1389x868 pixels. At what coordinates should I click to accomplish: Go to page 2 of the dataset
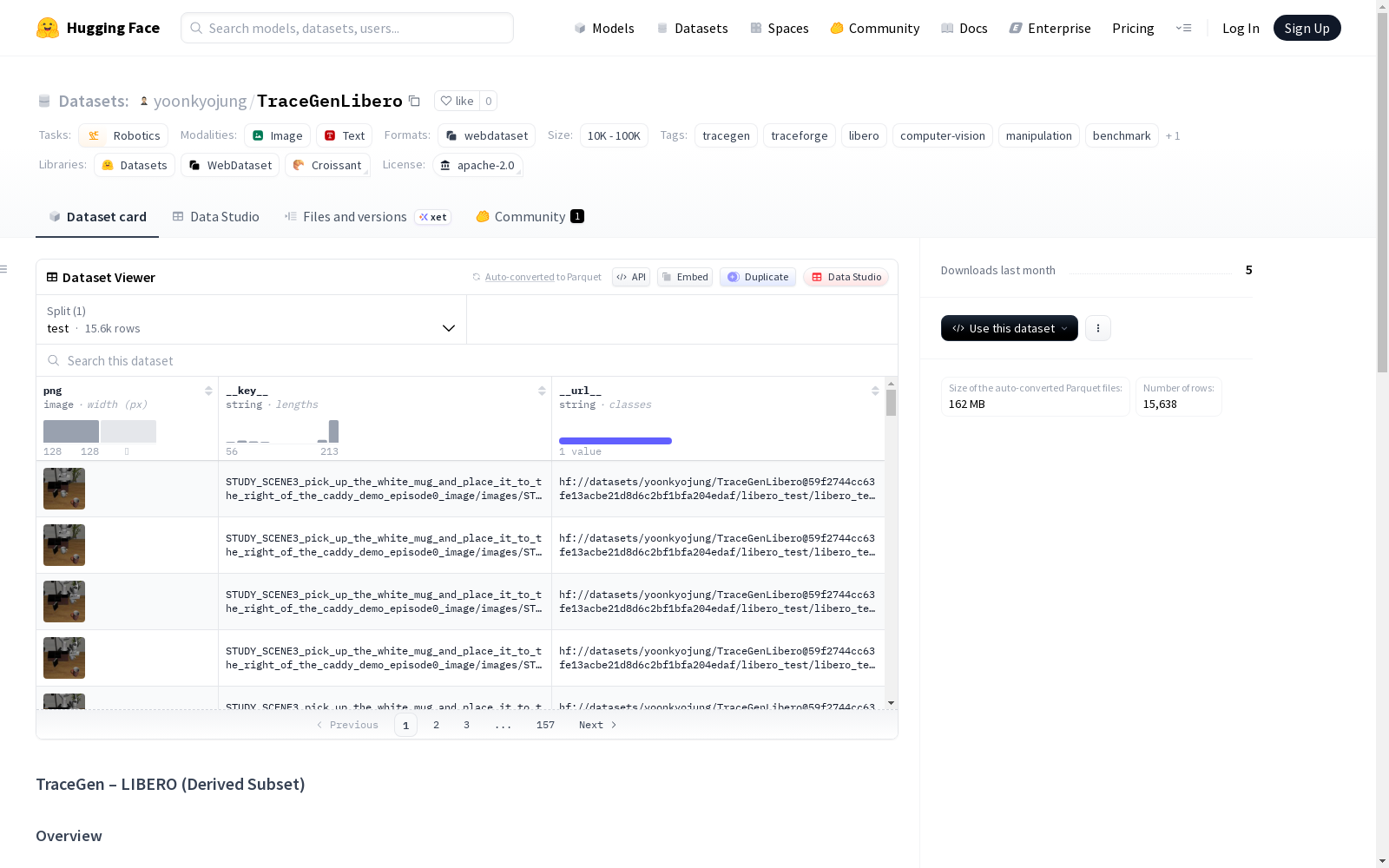(x=436, y=725)
